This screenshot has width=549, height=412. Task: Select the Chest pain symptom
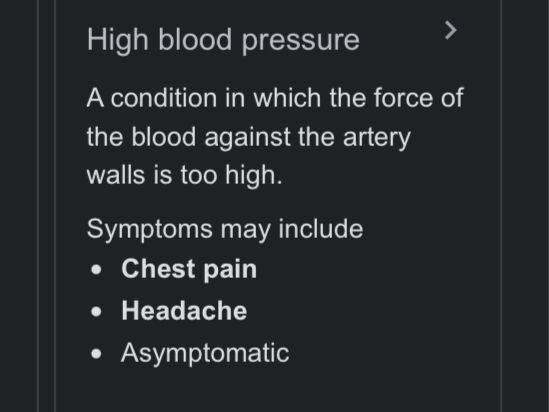[189, 269]
